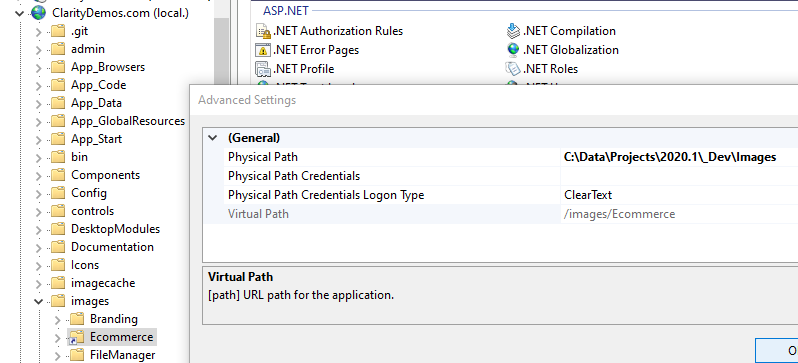Select the FileManager tree item

123,355
